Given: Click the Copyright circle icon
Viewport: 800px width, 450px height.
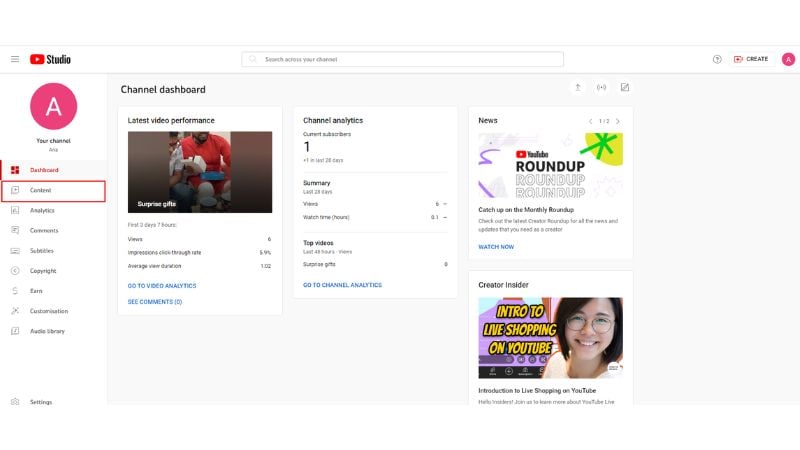Looking at the screenshot, I should pyautogui.click(x=15, y=271).
